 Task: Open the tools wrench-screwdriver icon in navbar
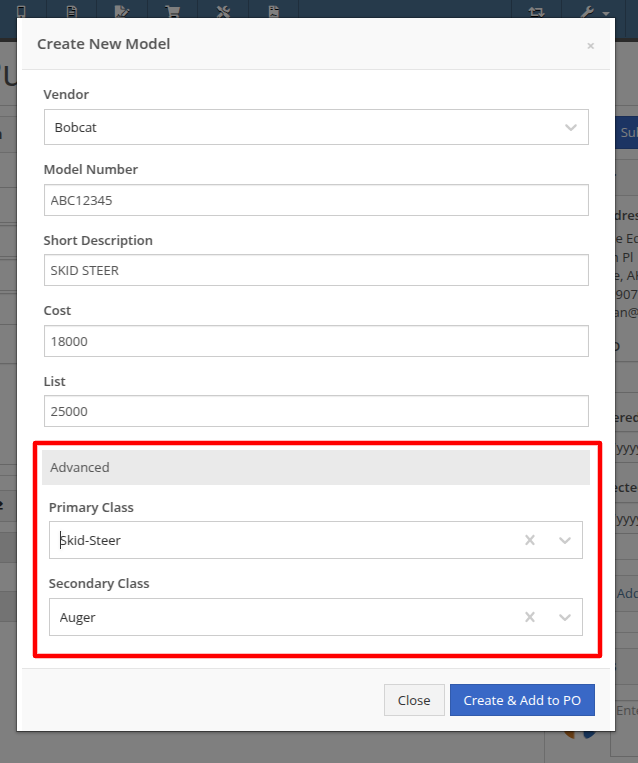tap(223, 11)
